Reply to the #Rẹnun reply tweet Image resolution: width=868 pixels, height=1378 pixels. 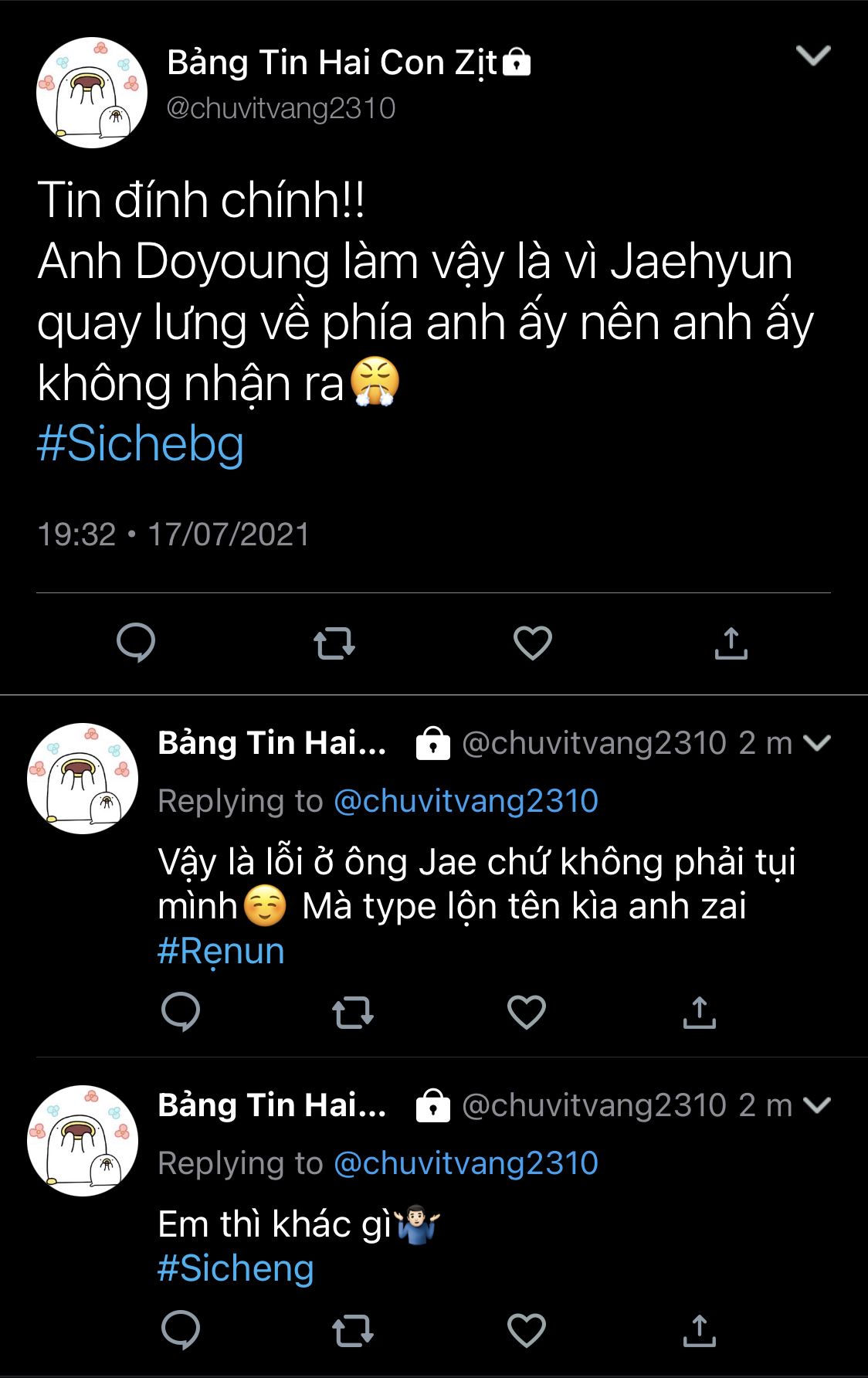tap(181, 1012)
